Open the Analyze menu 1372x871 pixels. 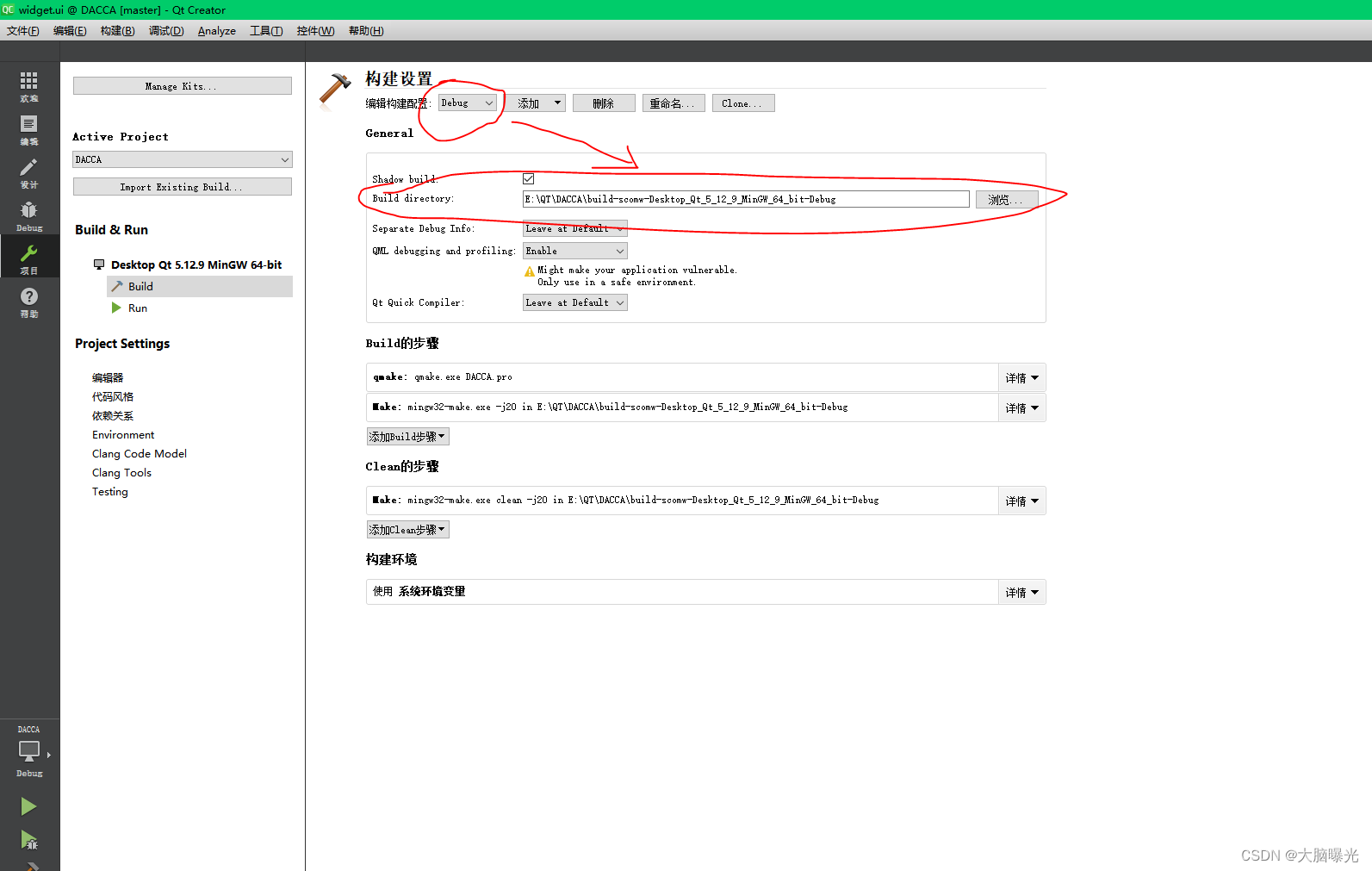pyautogui.click(x=217, y=31)
